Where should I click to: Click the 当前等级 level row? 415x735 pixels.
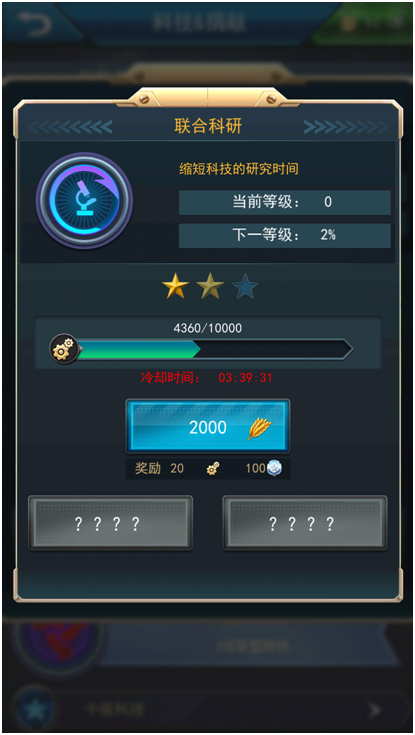tap(285, 202)
